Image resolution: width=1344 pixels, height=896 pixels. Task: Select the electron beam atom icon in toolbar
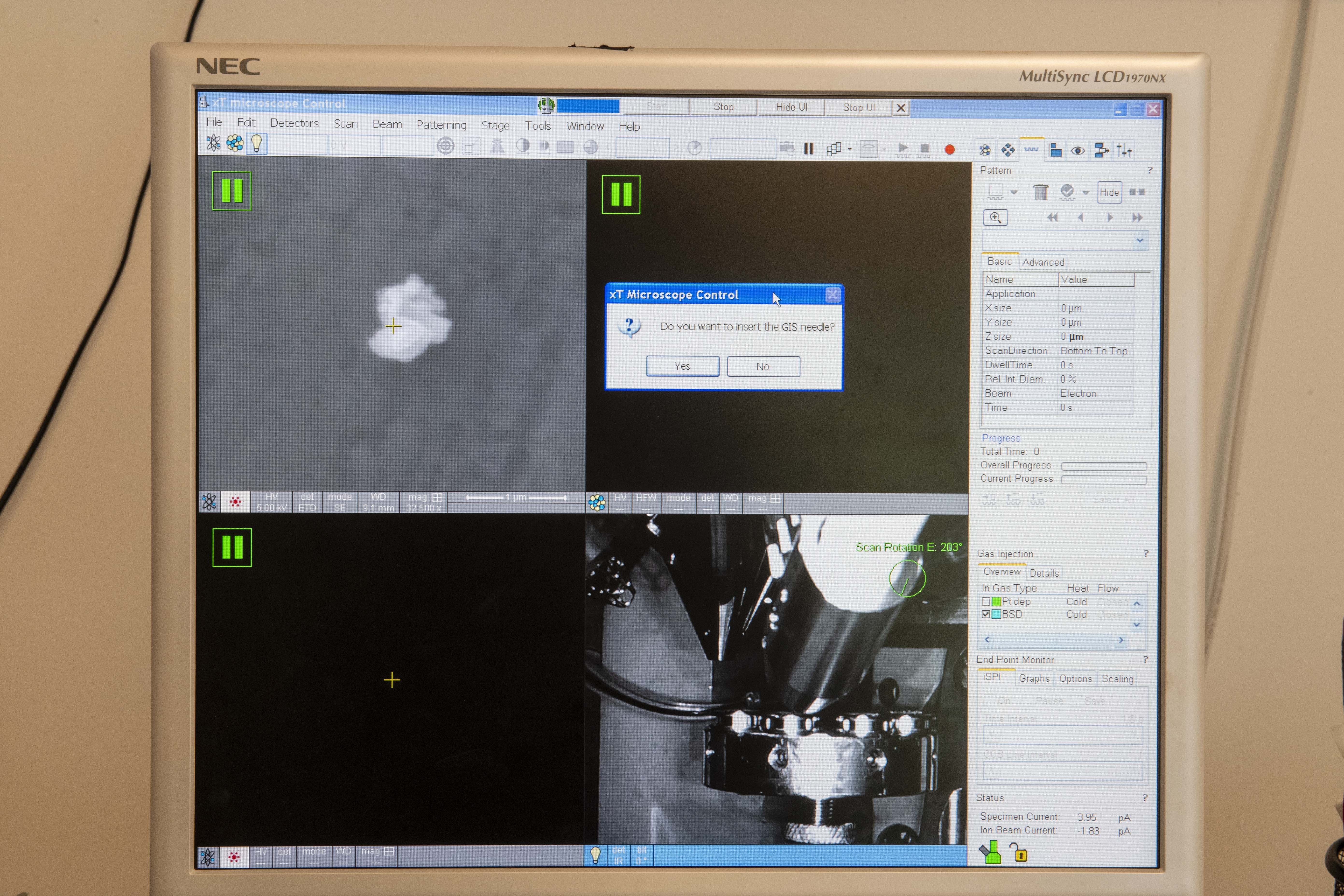click(x=214, y=143)
